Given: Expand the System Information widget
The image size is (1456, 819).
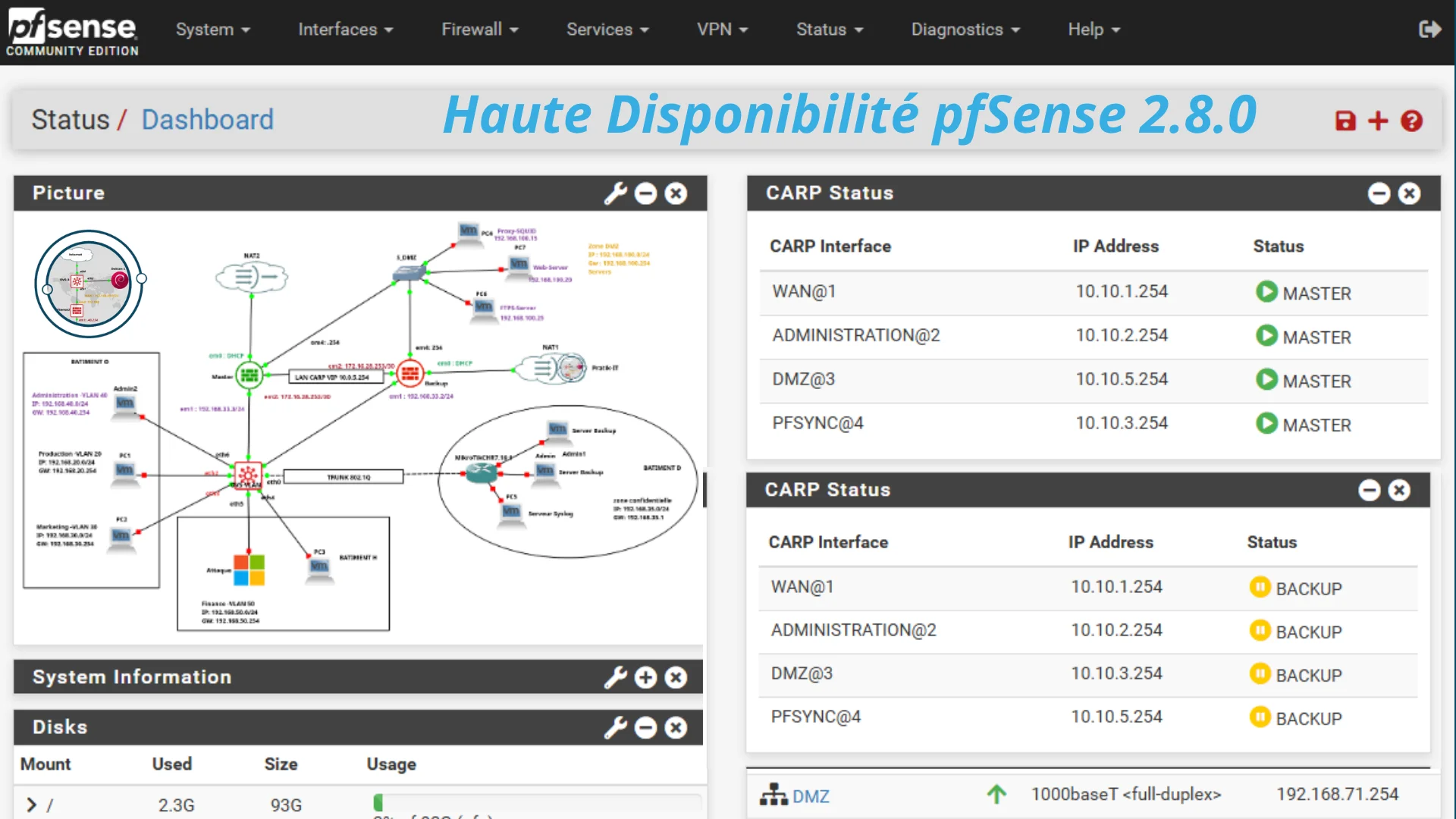Looking at the screenshot, I should point(645,677).
